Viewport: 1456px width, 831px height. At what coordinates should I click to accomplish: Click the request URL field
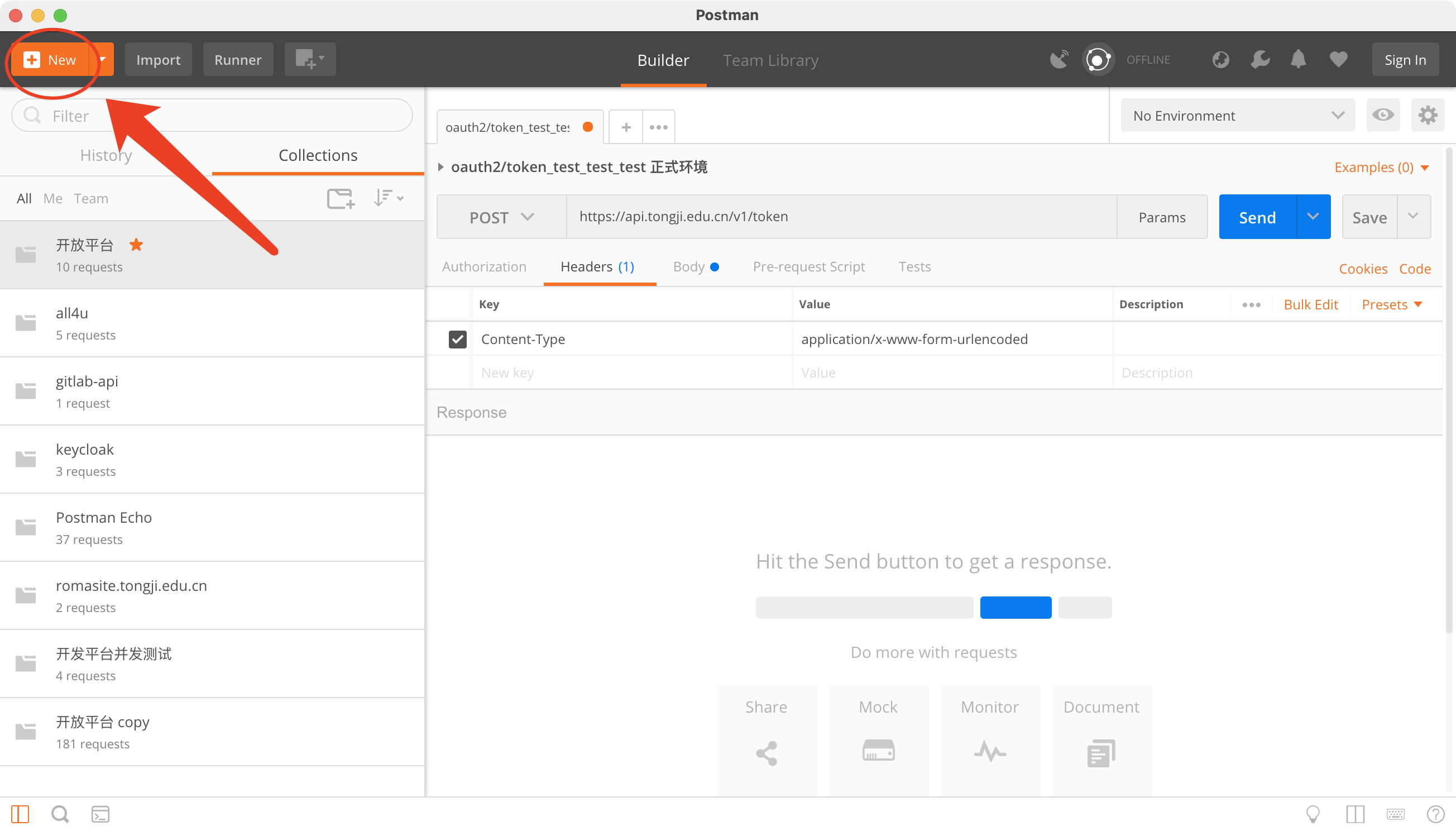pyautogui.click(x=841, y=217)
